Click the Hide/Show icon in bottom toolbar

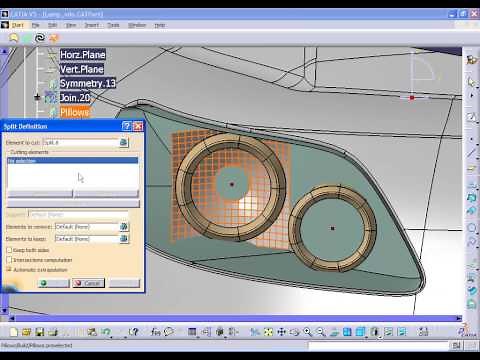pos(389,332)
